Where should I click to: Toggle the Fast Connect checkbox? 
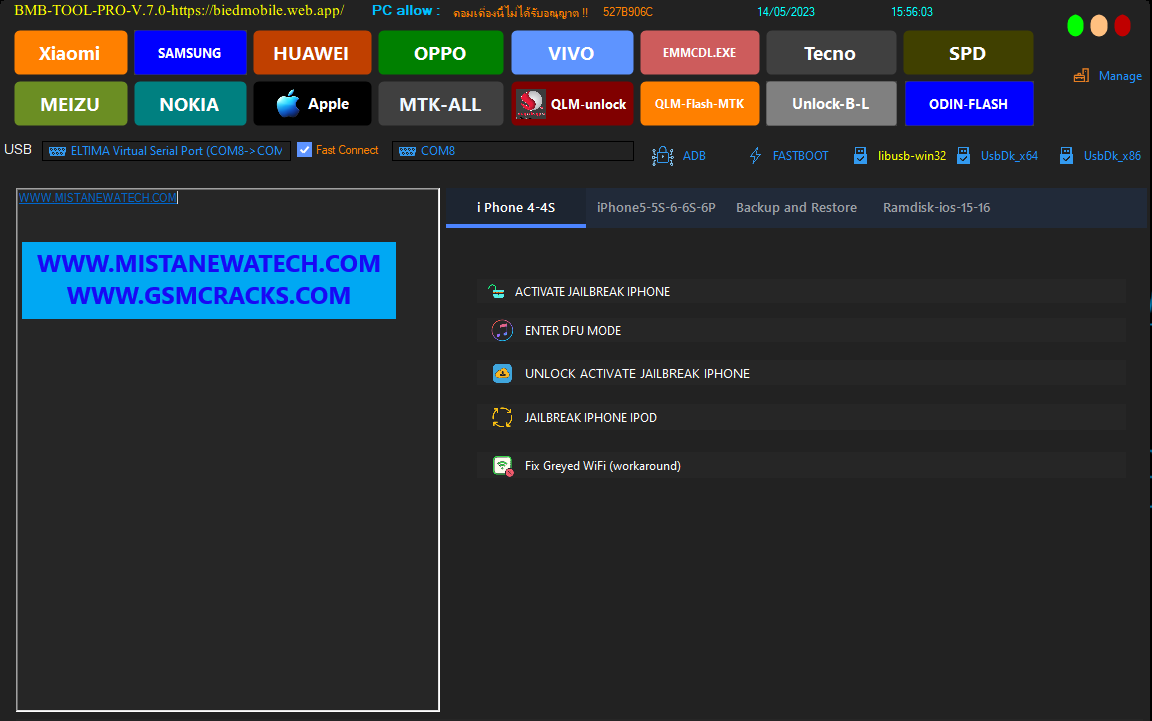pyautogui.click(x=304, y=150)
